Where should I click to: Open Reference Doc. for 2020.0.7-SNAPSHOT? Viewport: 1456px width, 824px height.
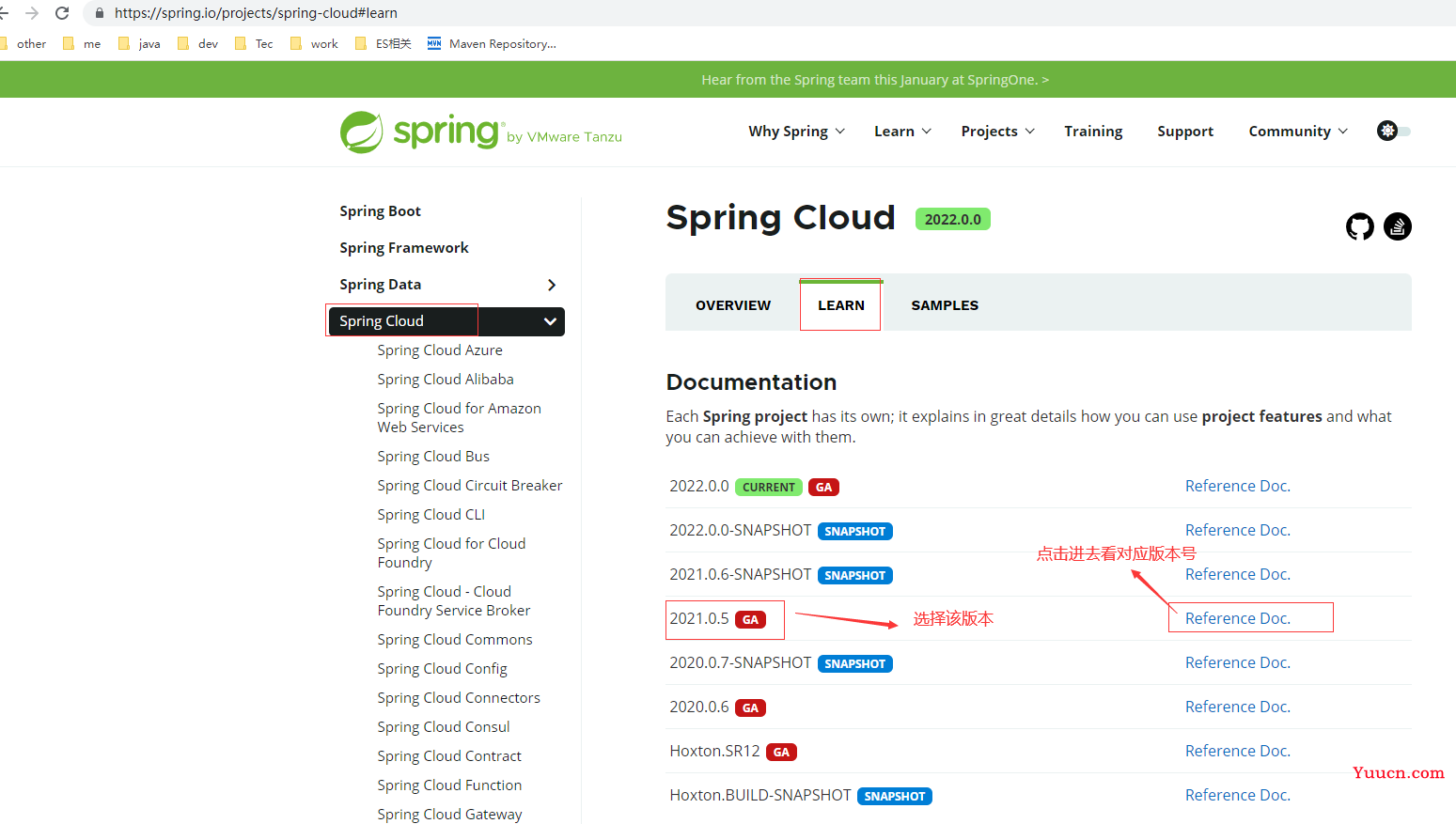[1238, 662]
